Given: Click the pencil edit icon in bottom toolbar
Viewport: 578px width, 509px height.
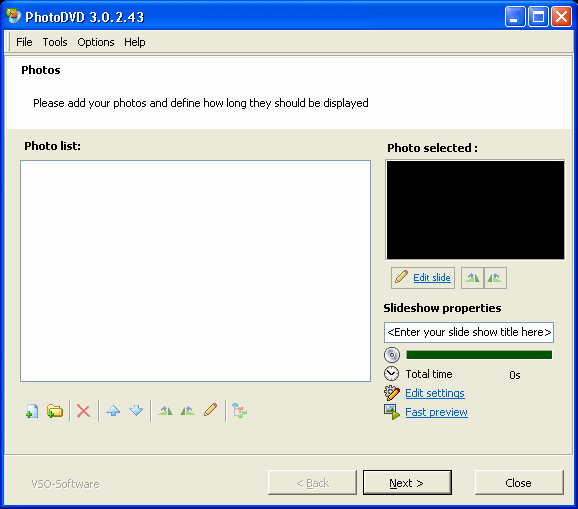Looking at the screenshot, I should click(x=210, y=410).
